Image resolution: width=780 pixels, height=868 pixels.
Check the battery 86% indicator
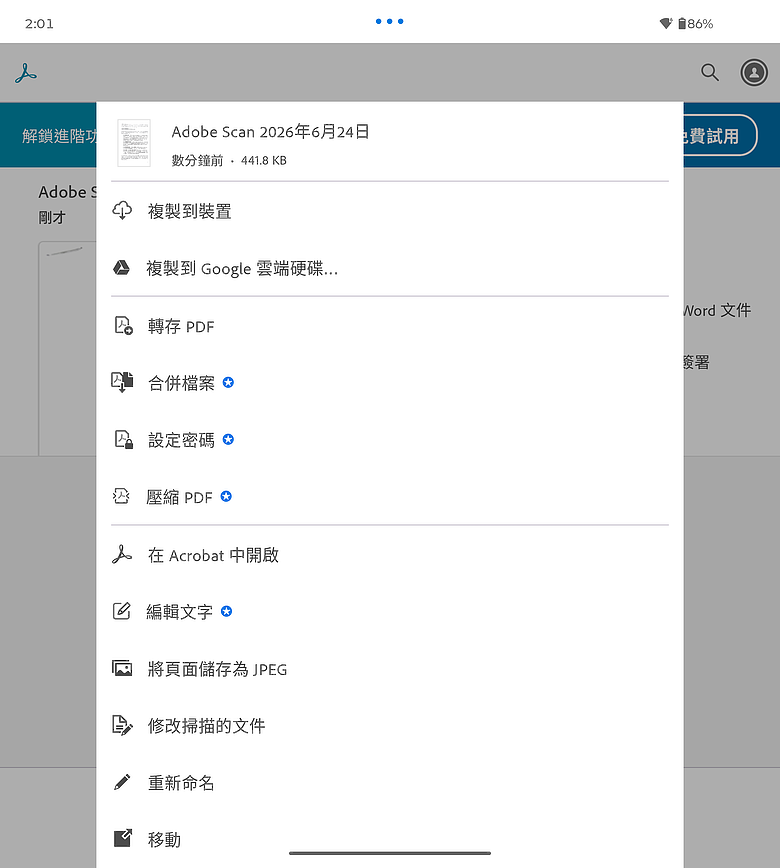click(696, 24)
